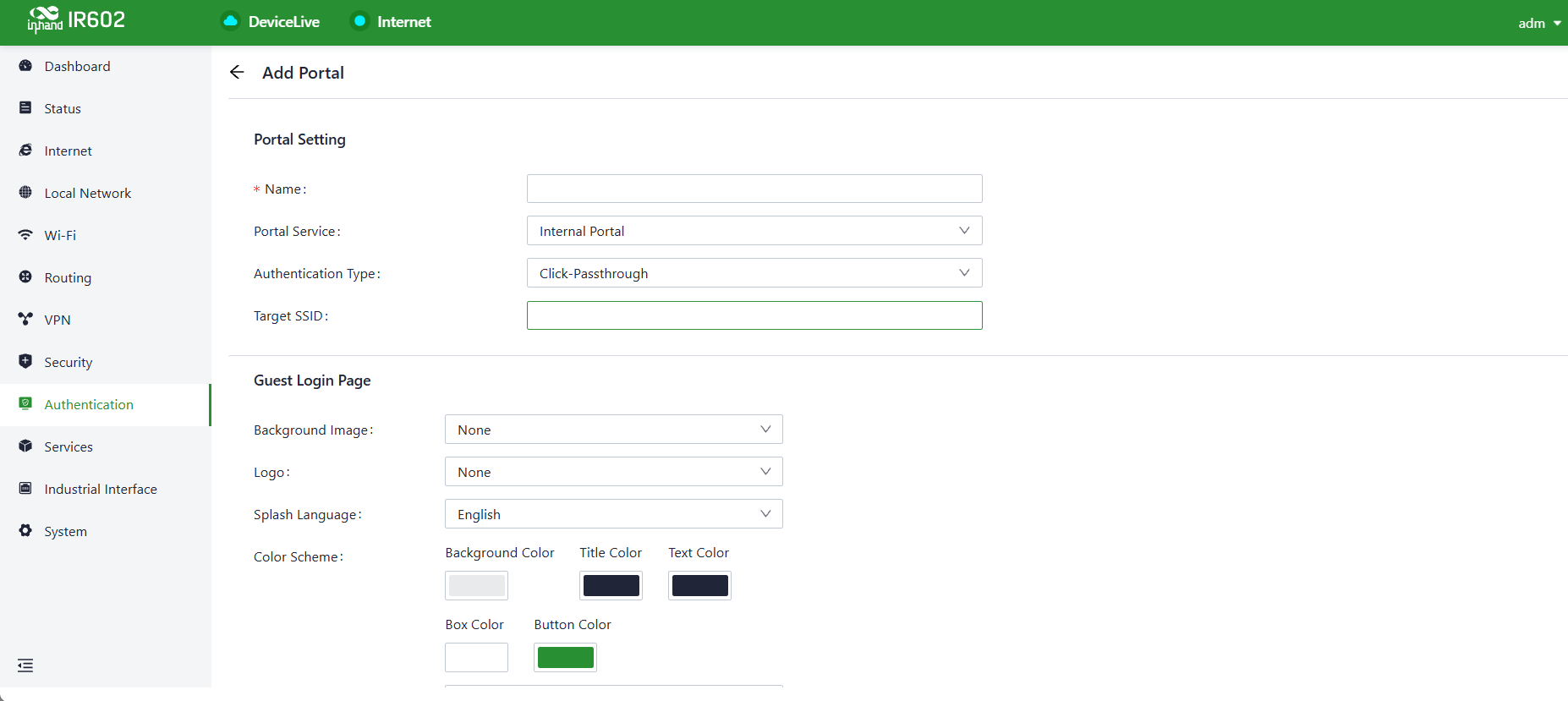Image resolution: width=1568 pixels, height=701 pixels.
Task: Click the Local Network globe icon
Action: 25,193
